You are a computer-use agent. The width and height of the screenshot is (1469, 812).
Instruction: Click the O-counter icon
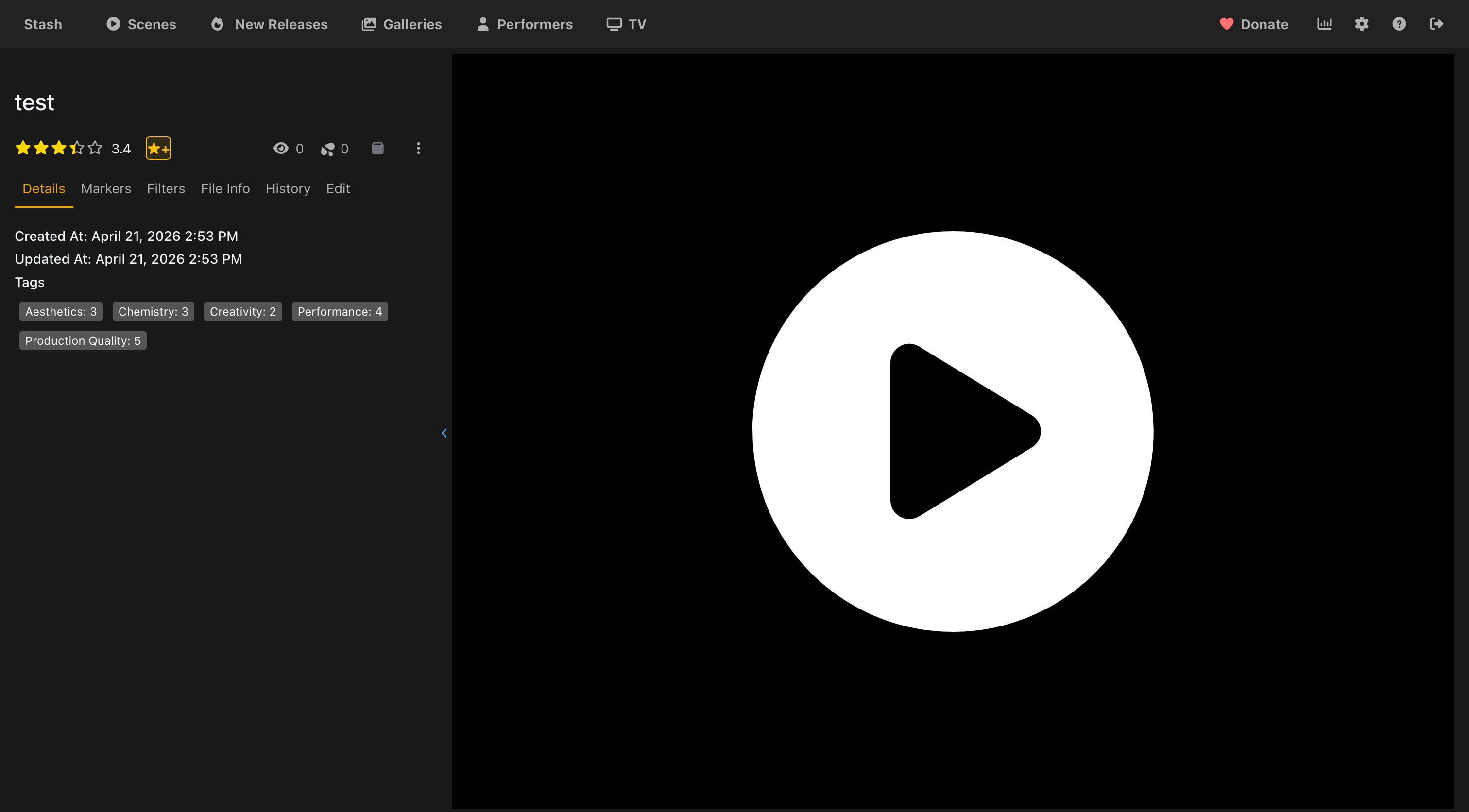[327, 149]
